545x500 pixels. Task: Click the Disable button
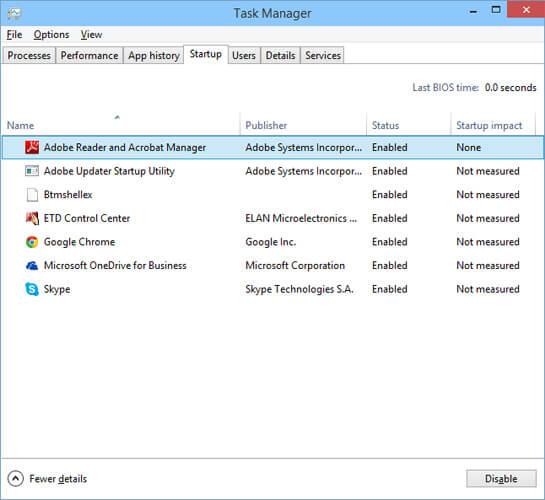tap(501, 479)
